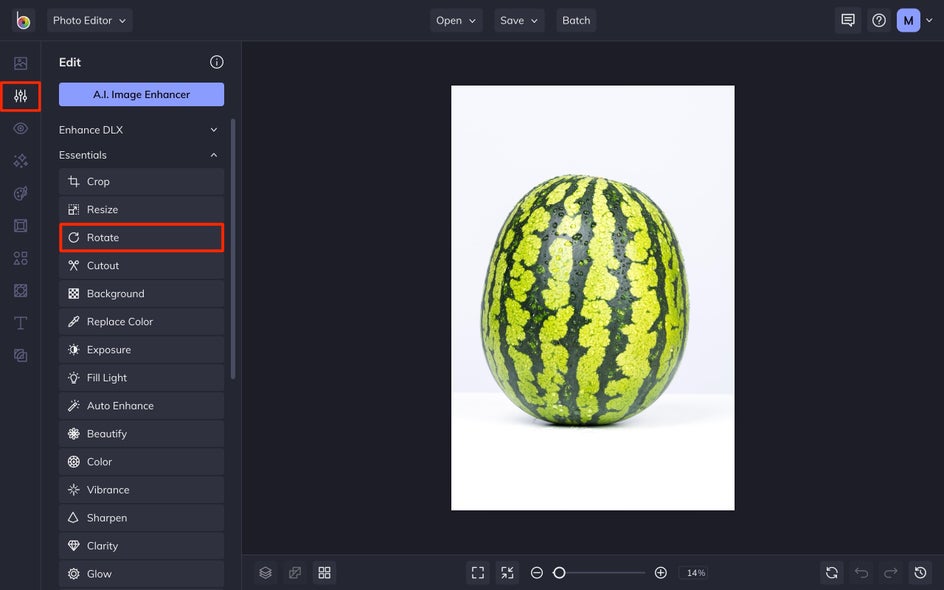Open the Touch Up eye sidebar icon

point(20,128)
